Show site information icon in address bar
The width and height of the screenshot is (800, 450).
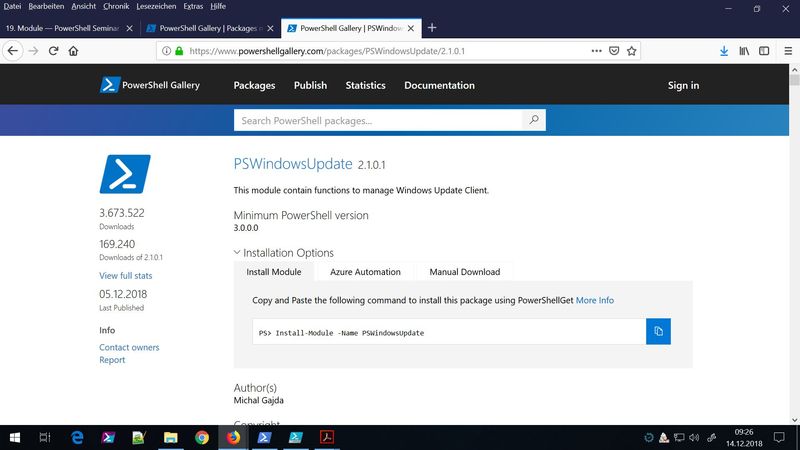click(x=166, y=51)
